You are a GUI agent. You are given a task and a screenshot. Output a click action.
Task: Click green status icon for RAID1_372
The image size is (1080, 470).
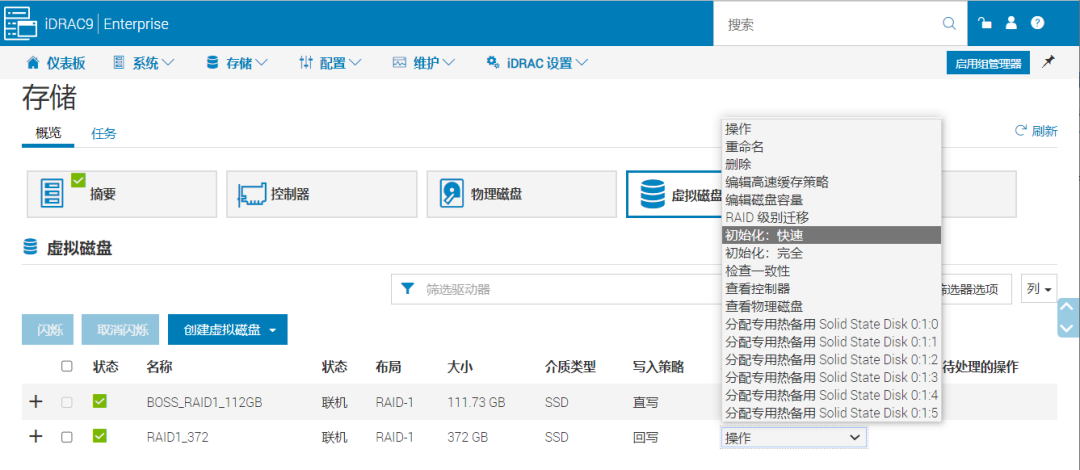(100, 436)
